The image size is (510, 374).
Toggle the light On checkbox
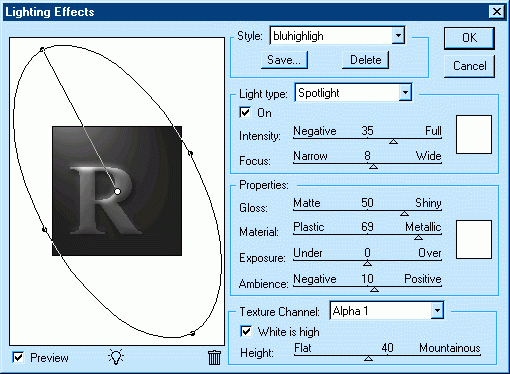click(245, 112)
